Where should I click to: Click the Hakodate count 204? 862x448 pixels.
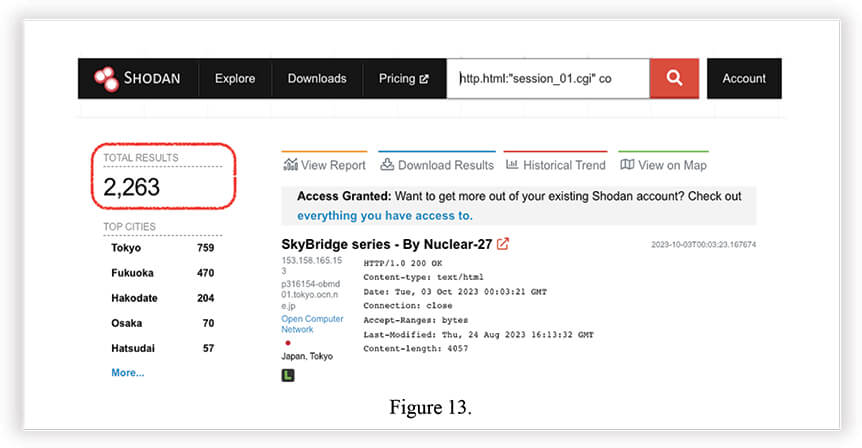pyautogui.click(x=206, y=298)
